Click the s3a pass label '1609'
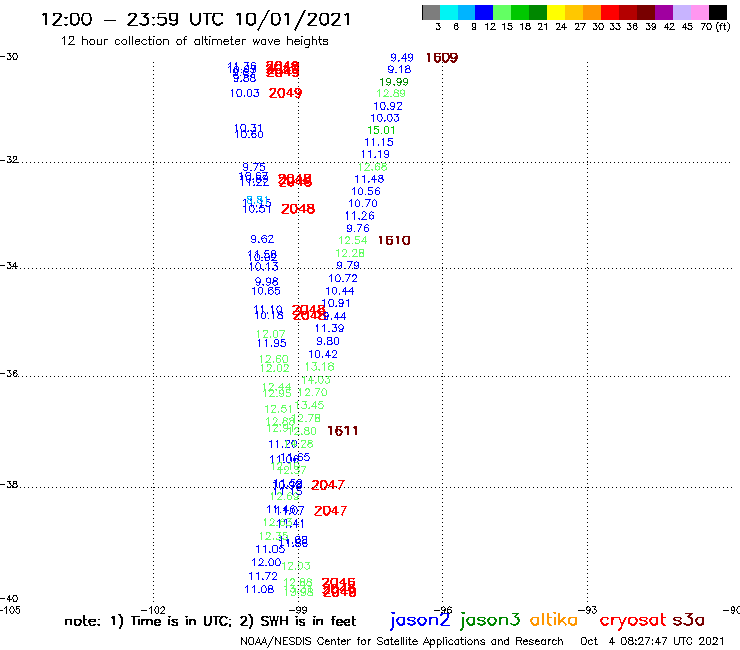This screenshot has width=740, height=650. pos(442,58)
